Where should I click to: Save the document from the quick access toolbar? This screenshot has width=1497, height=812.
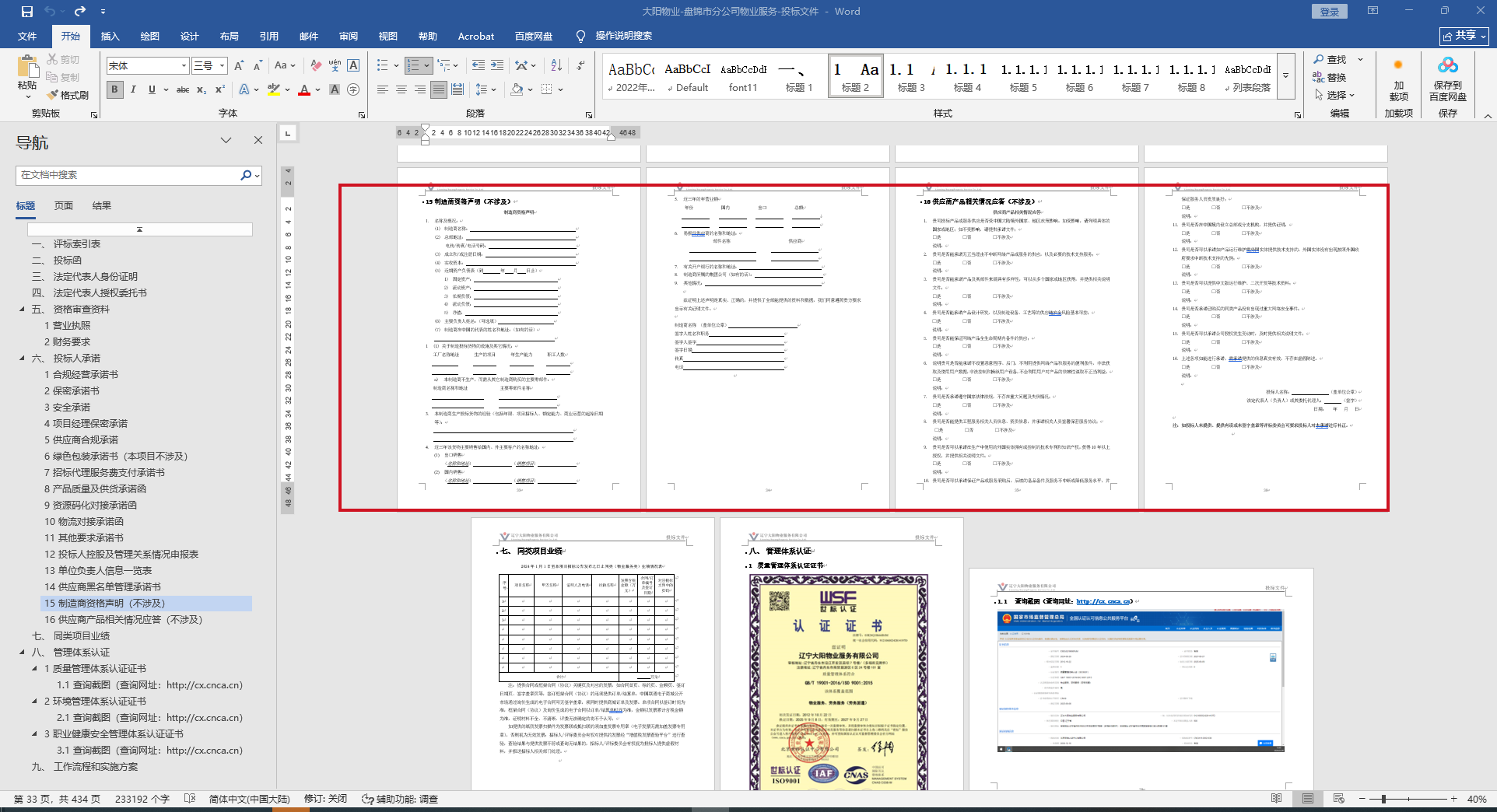pos(27,12)
